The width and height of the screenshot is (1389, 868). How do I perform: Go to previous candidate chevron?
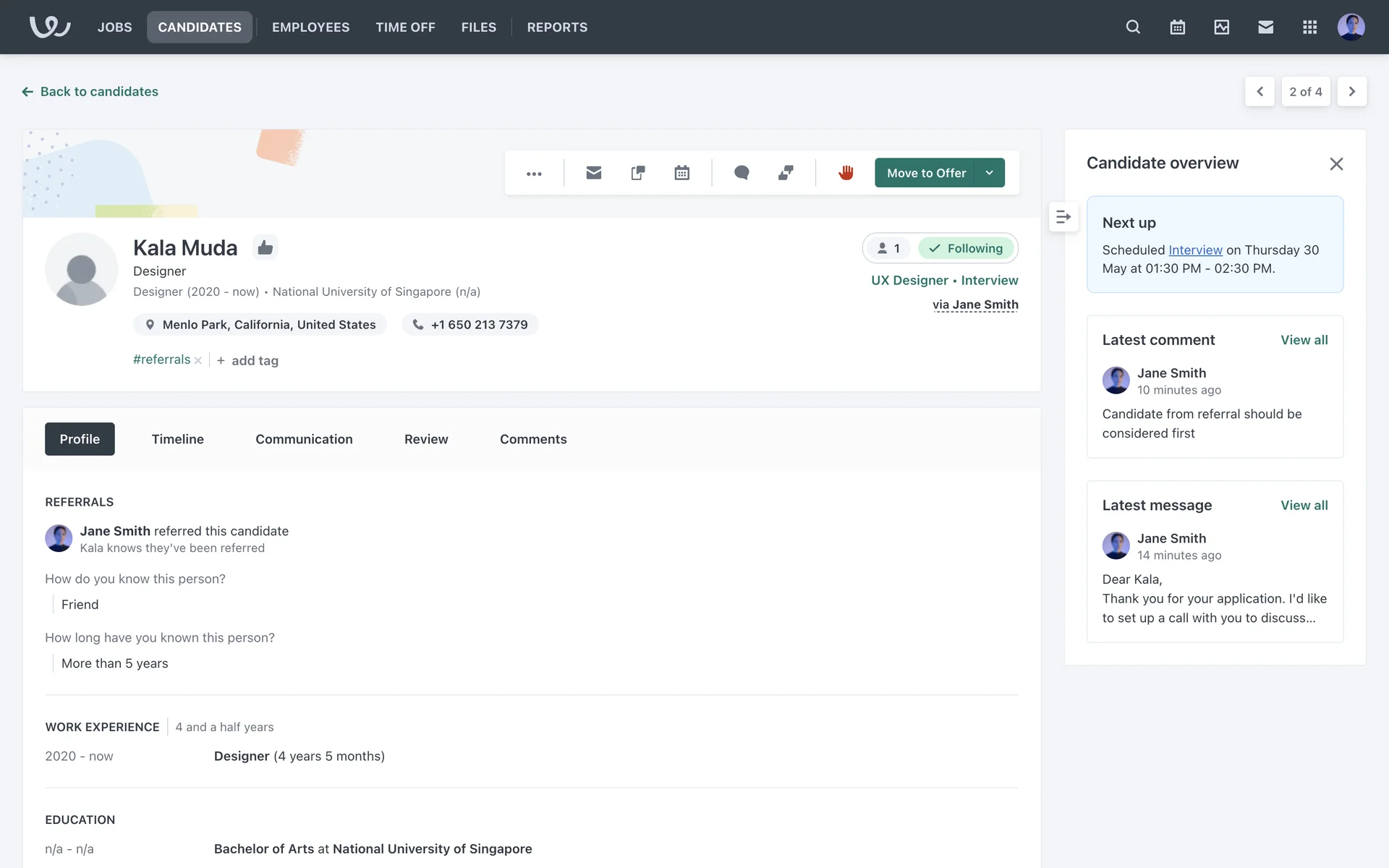pyautogui.click(x=1260, y=92)
